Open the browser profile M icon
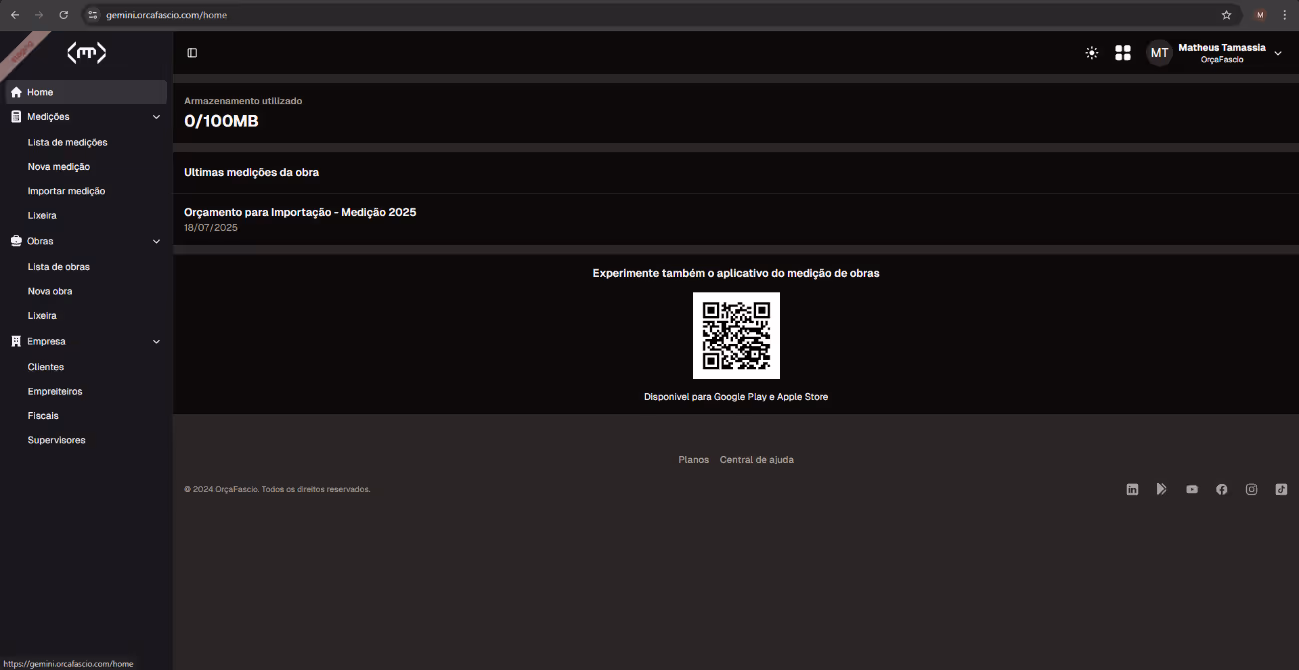This screenshot has height=670, width=1299. [1260, 15]
